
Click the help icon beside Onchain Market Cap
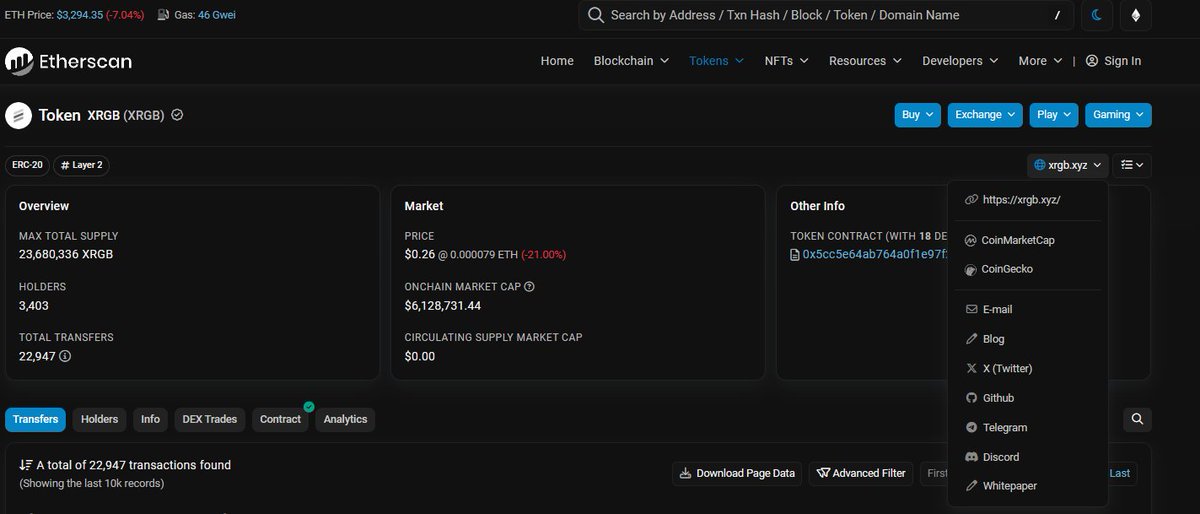[529, 287]
